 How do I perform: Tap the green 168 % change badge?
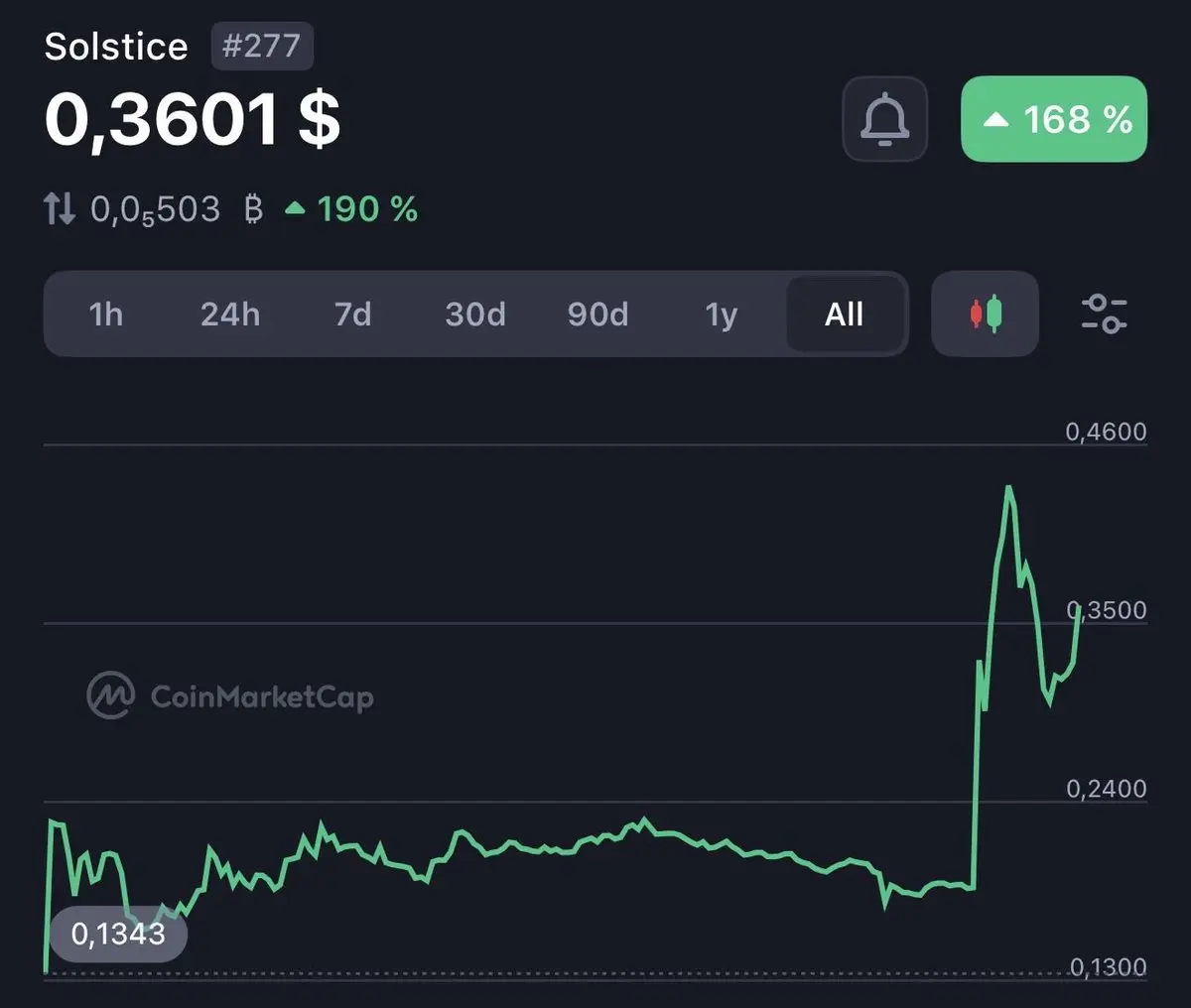[1054, 119]
